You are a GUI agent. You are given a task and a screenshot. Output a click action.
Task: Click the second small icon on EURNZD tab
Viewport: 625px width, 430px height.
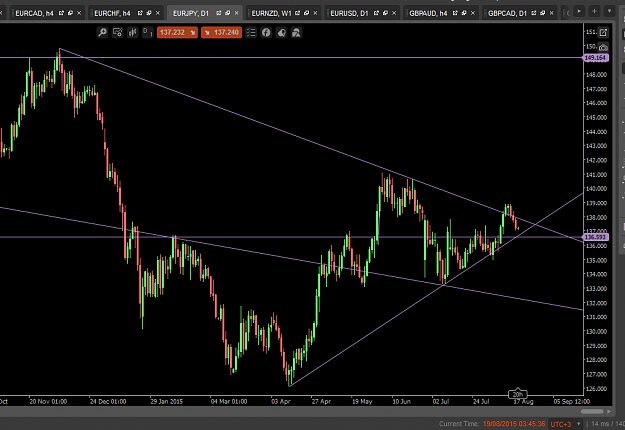pos(306,13)
